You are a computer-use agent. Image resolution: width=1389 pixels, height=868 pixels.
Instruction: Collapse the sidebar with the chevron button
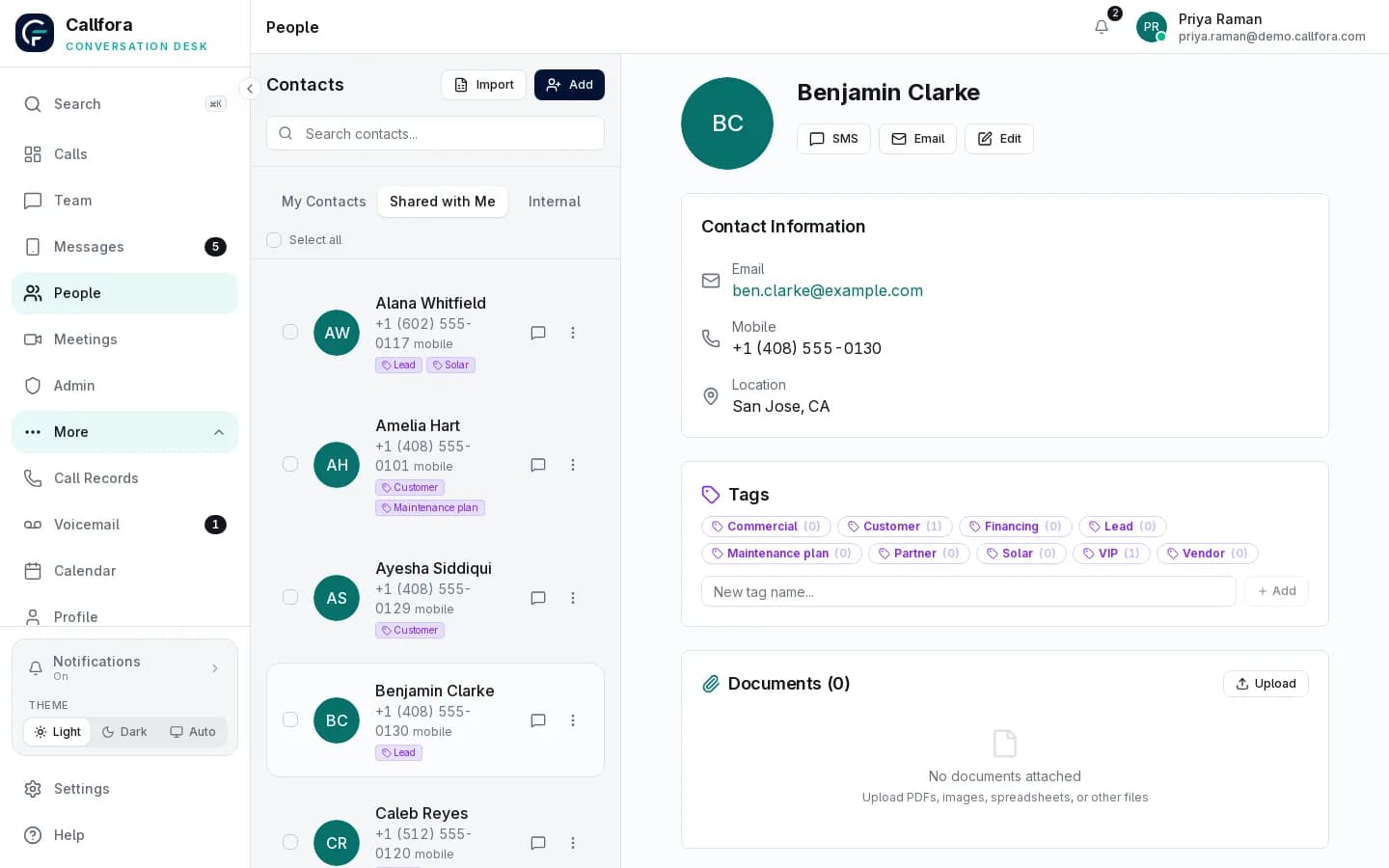[249, 89]
